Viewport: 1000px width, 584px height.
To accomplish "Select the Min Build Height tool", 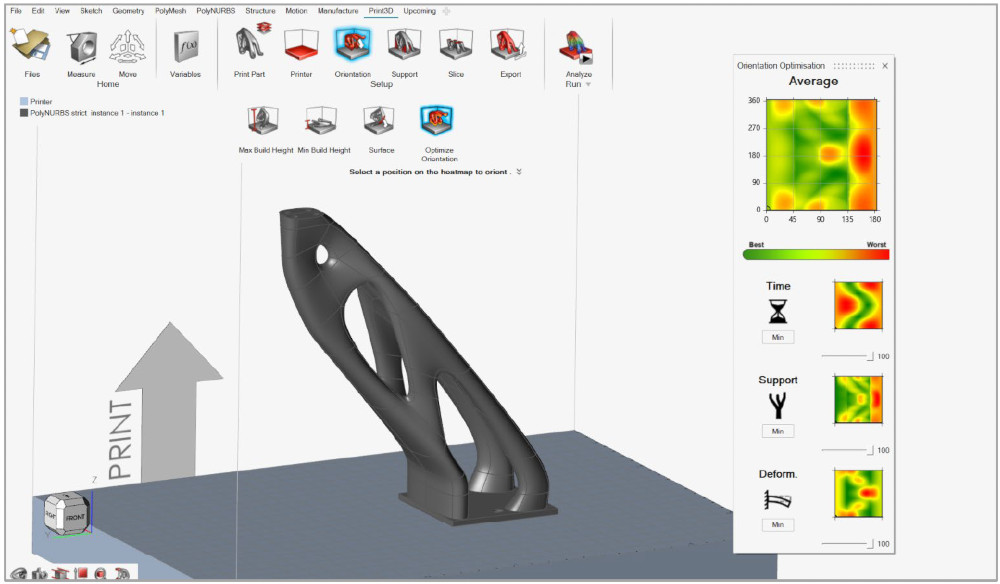I will point(320,118).
